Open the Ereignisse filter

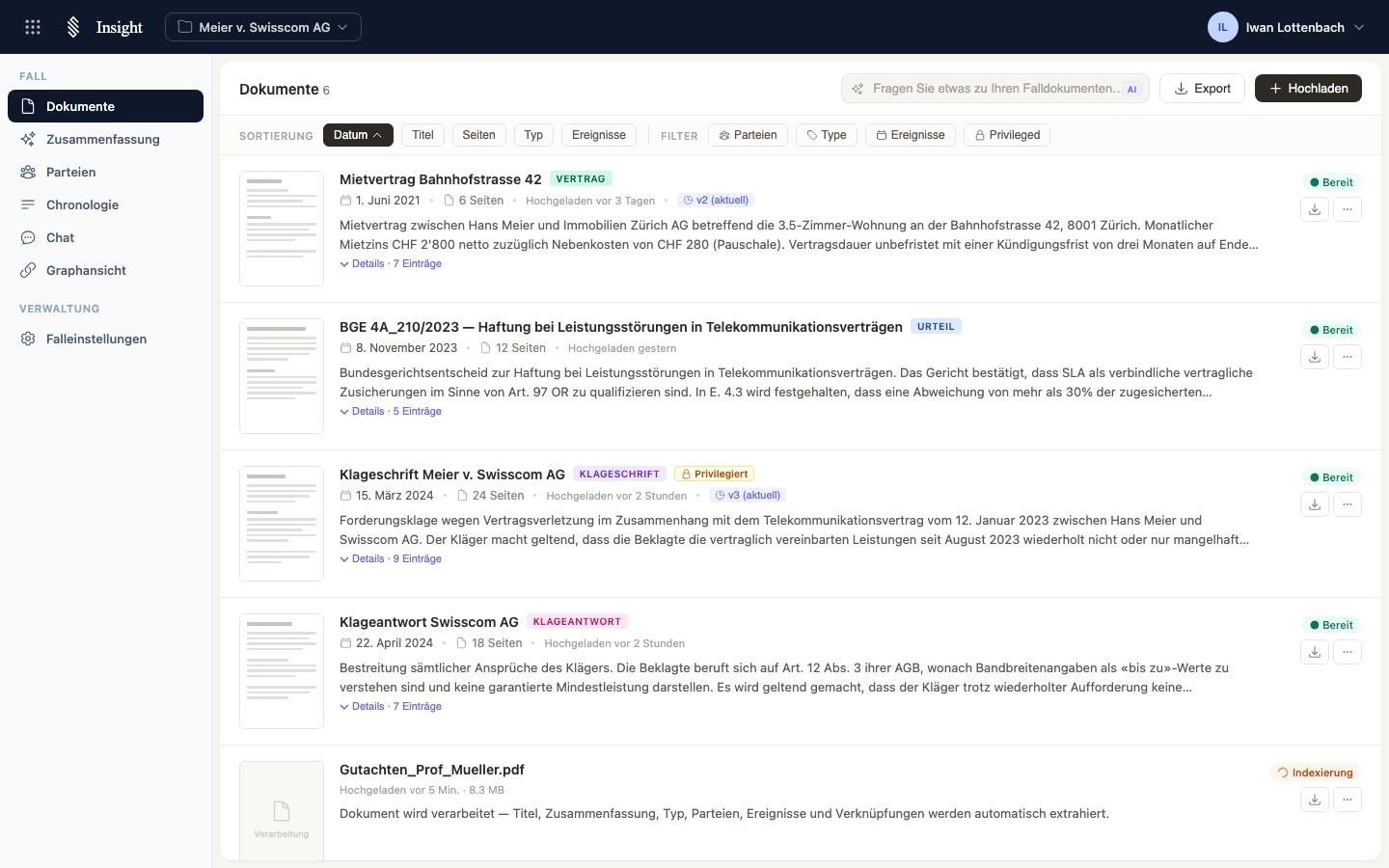911,135
